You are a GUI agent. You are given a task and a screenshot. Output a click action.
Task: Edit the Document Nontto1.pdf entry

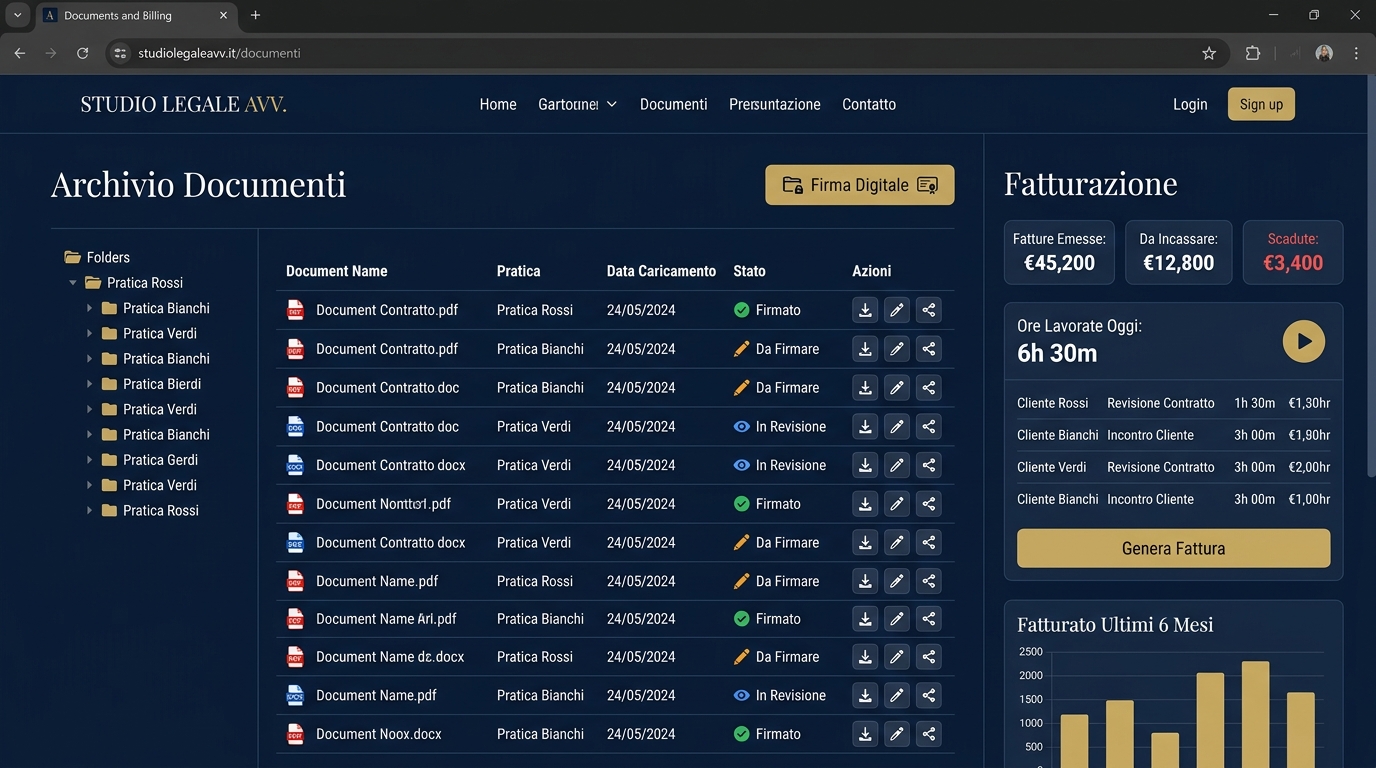pyautogui.click(x=897, y=504)
